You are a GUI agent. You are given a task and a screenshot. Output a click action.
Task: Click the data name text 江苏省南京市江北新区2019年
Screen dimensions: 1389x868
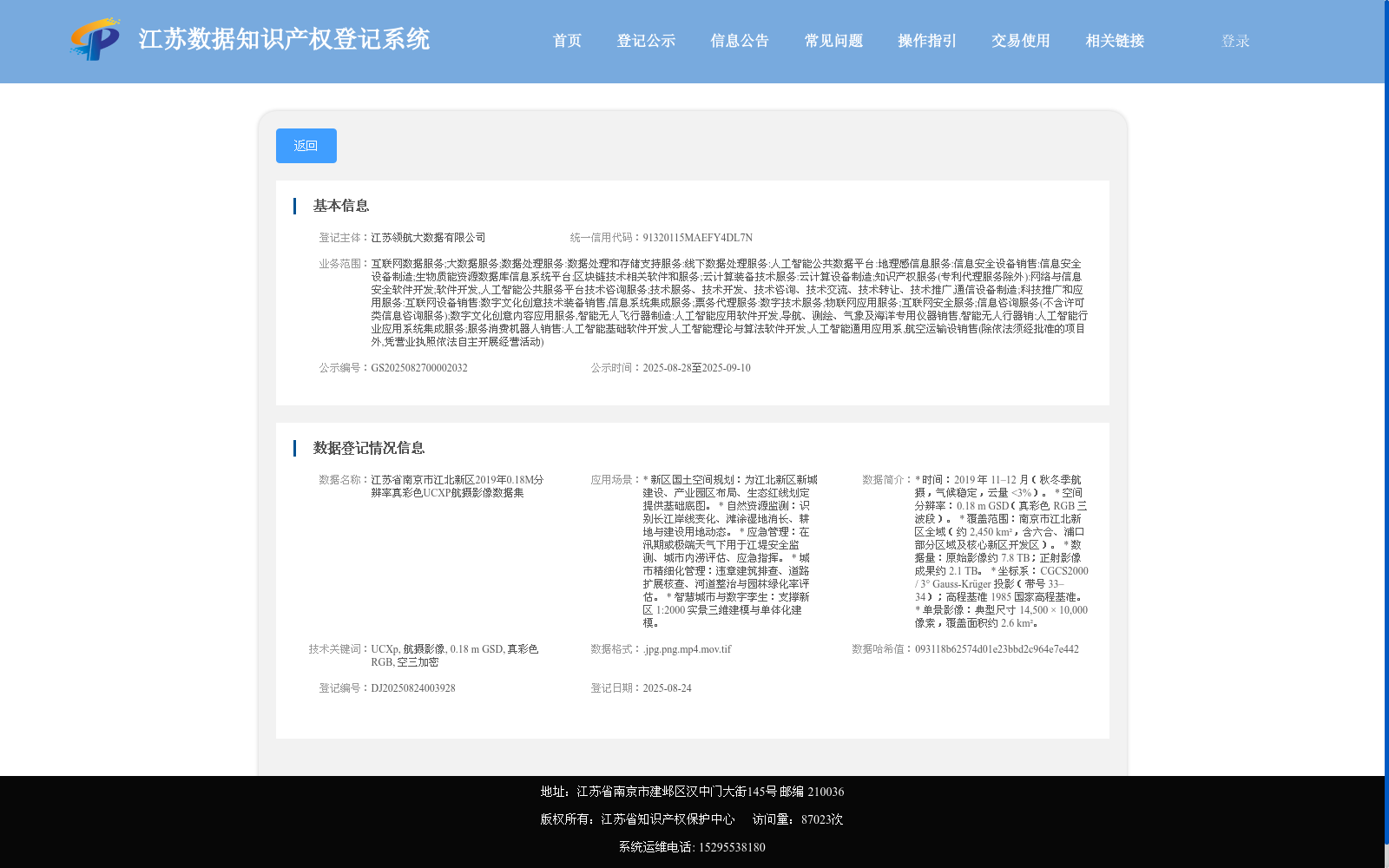click(457, 486)
